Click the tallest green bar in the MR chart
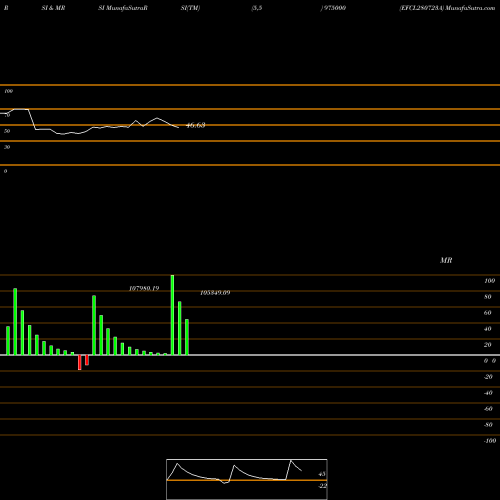This screenshot has width=500, height=500. (172, 315)
